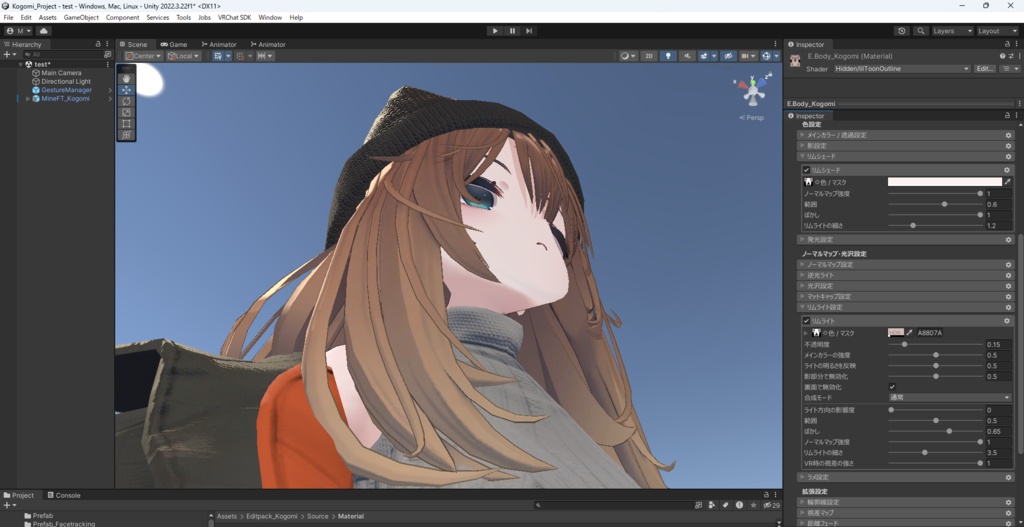Click the Hierarchy add (+) button

8,54
